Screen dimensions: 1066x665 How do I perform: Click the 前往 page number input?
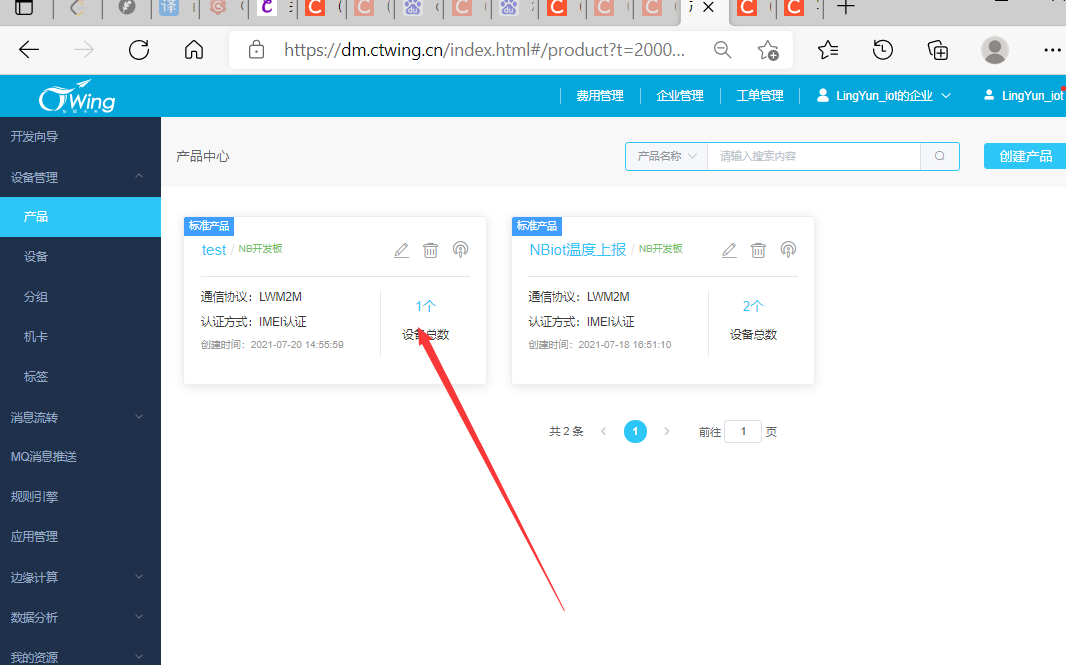(x=742, y=431)
